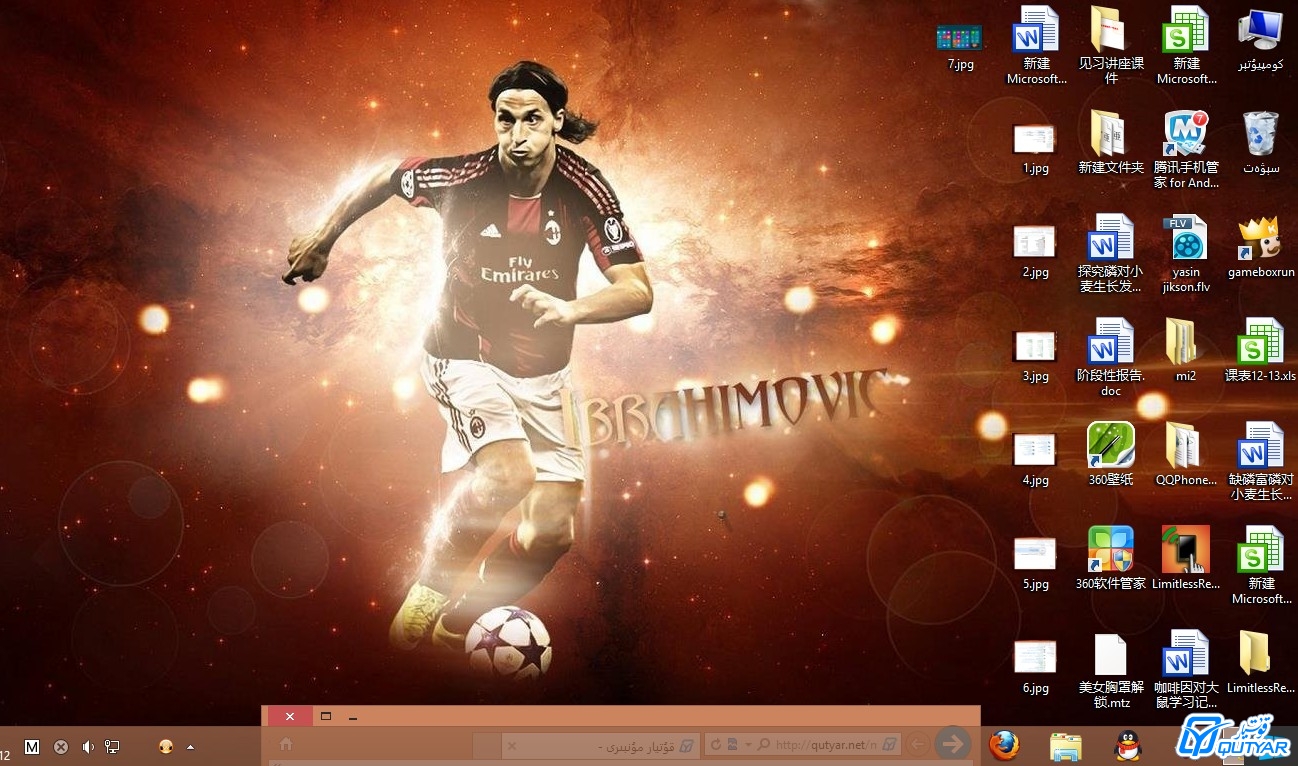Open the volume control in tray
The height and width of the screenshot is (766, 1298).
click(x=88, y=747)
